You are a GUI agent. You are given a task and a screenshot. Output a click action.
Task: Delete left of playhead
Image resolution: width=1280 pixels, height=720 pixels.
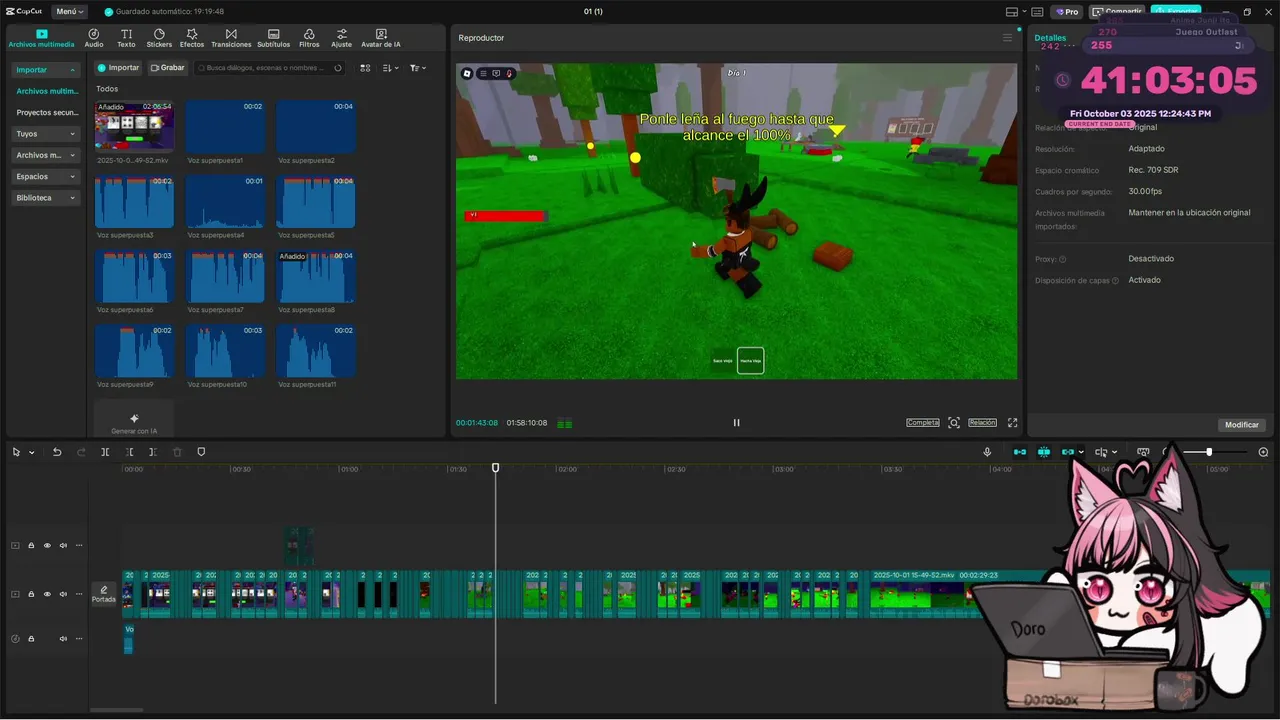[x=129, y=452]
